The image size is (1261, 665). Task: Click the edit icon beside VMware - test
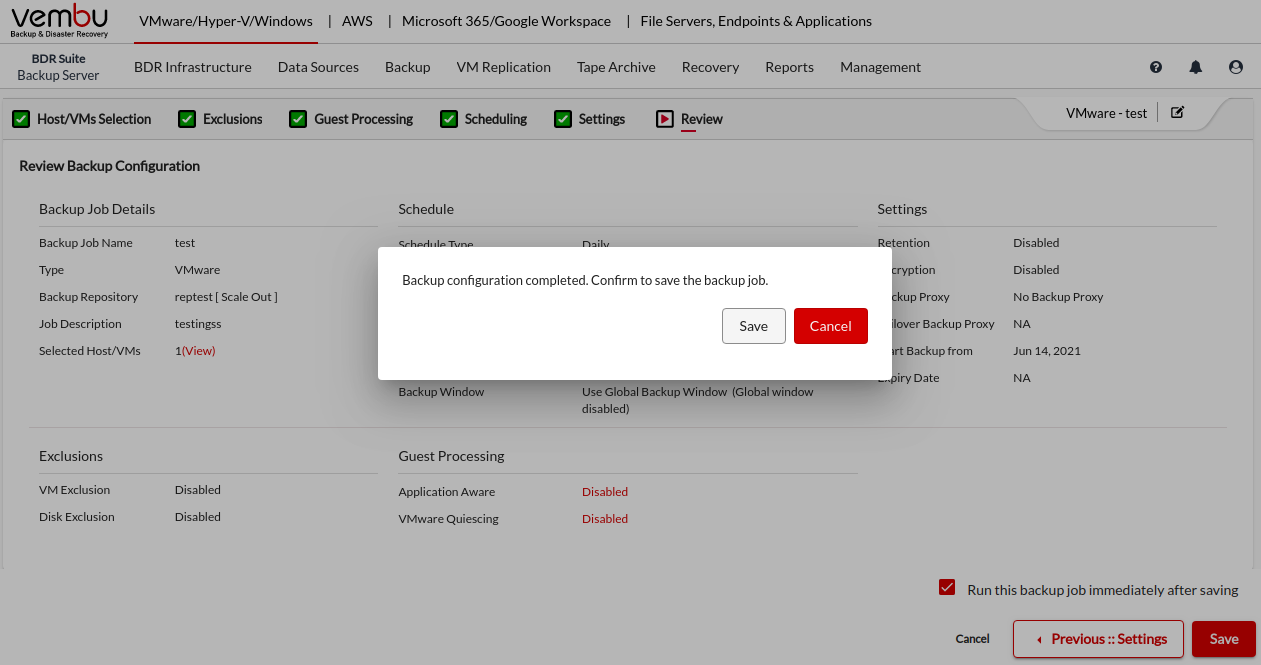tap(1177, 113)
